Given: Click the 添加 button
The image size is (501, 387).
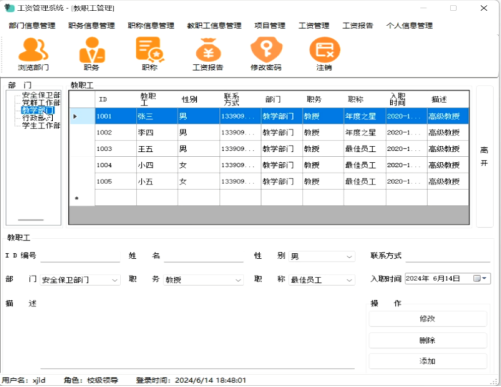Looking at the screenshot, I should pyautogui.click(x=428, y=361).
